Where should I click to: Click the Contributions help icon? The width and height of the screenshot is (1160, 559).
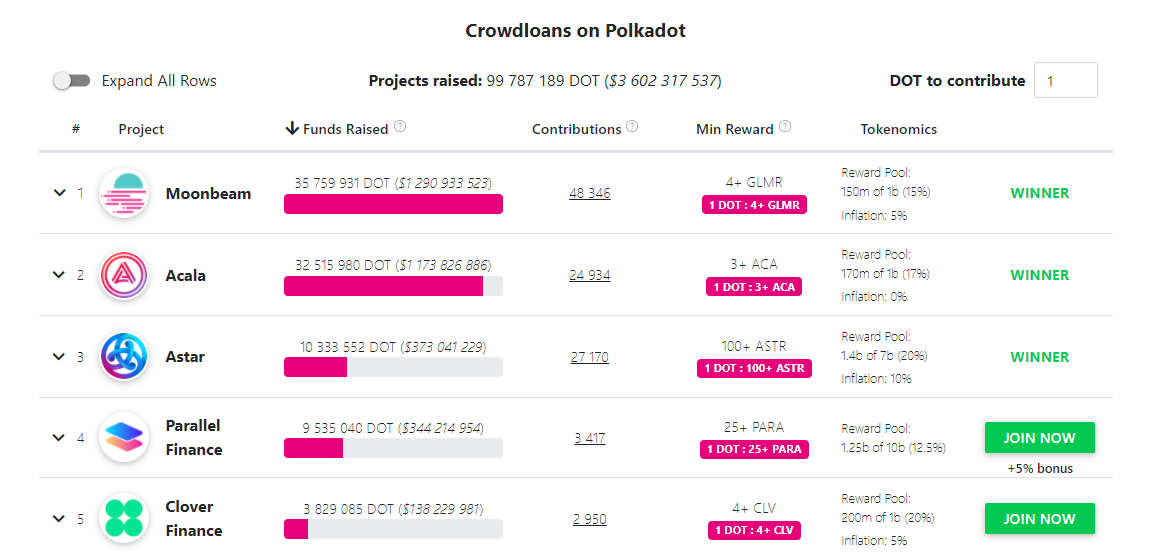click(x=632, y=127)
